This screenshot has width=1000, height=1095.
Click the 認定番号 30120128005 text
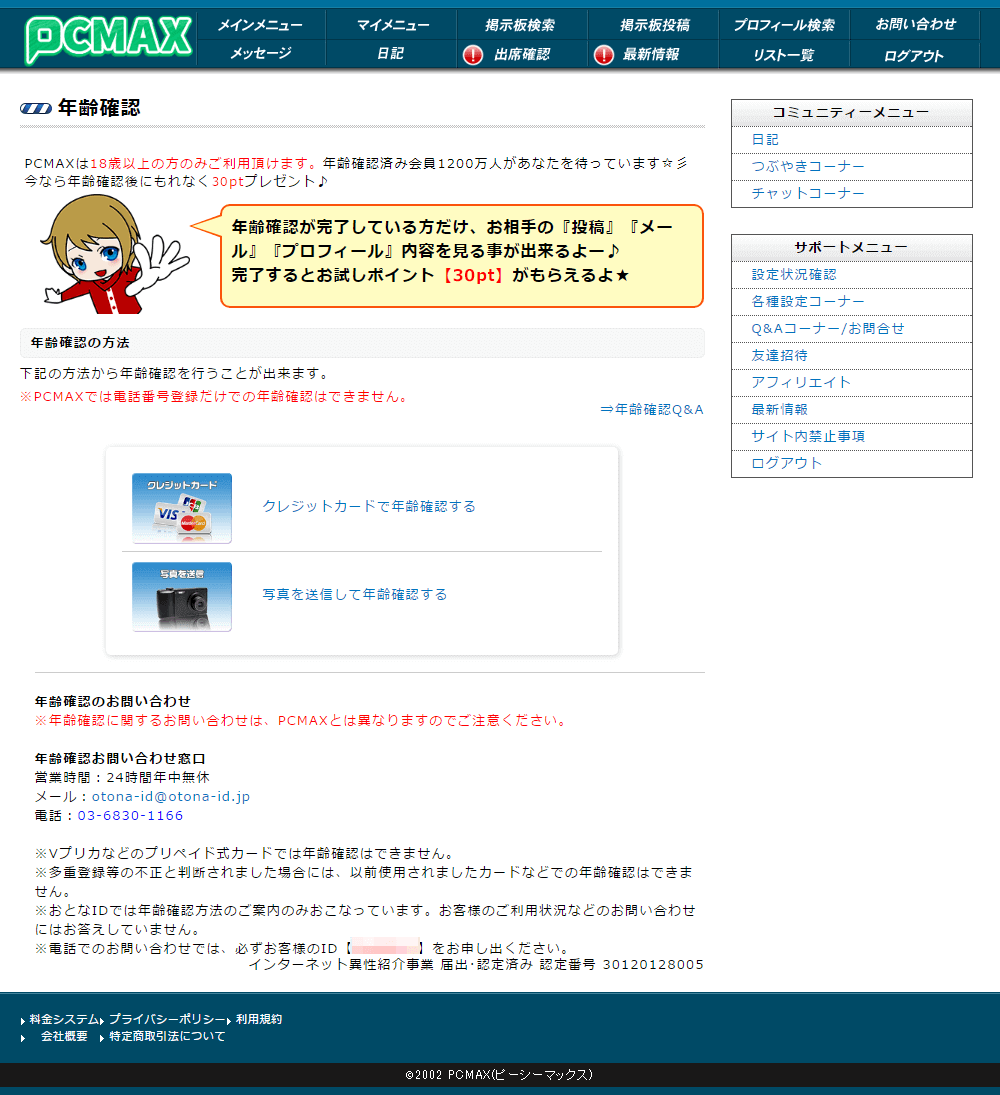[x=622, y=964]
